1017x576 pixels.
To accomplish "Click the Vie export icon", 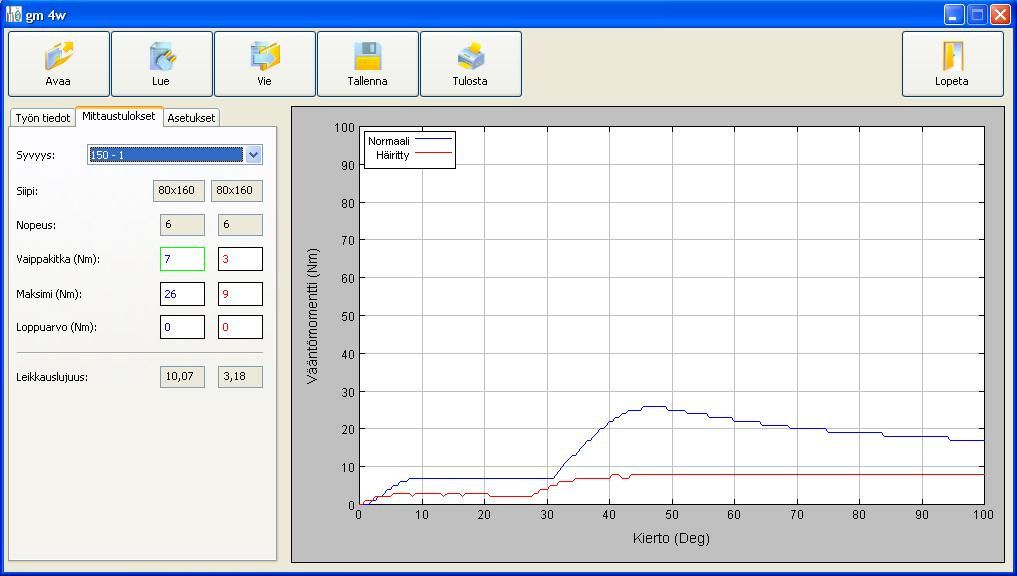I will coord(265,56).
